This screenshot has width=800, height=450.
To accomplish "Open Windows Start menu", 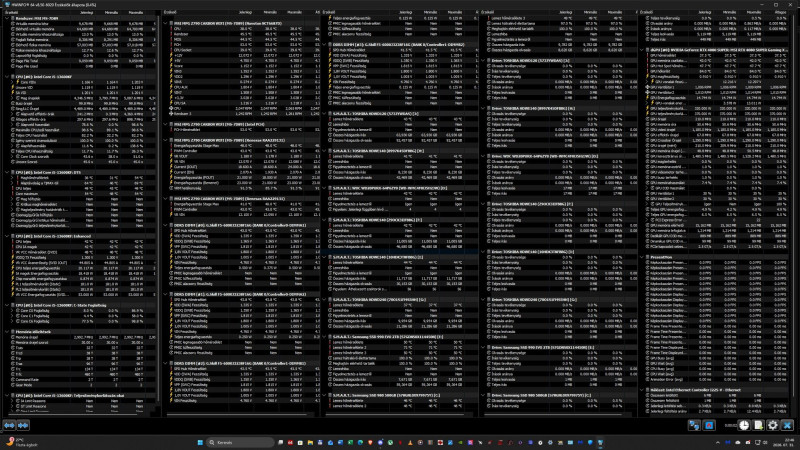I will tap(200, 442).
